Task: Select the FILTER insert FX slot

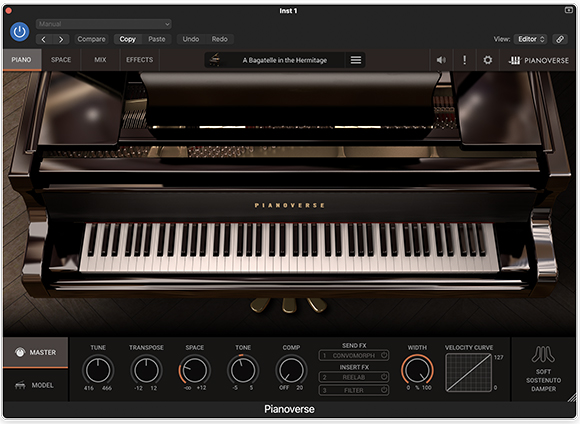Action: point(354,390)
